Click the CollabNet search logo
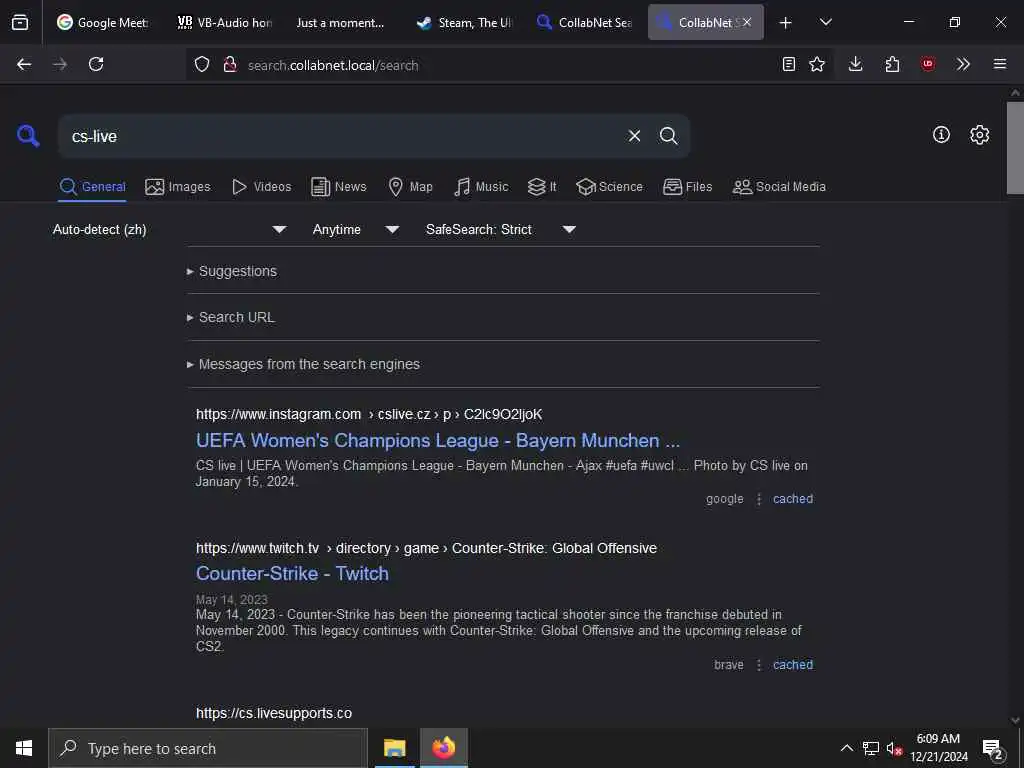This screenshot has width=1024, height=768. pyautogui.click(x=28, y=136)
